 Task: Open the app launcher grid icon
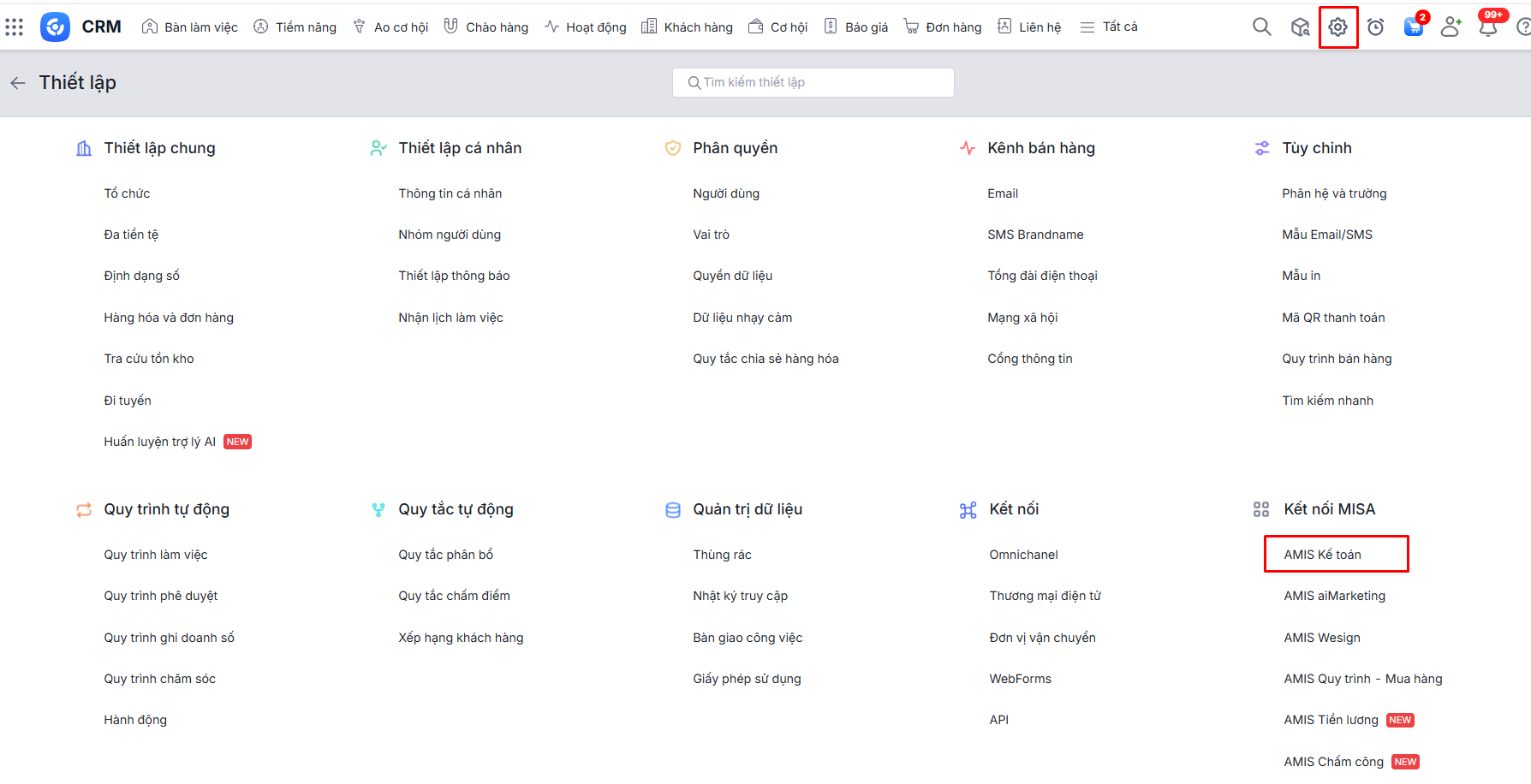point(14,27)
